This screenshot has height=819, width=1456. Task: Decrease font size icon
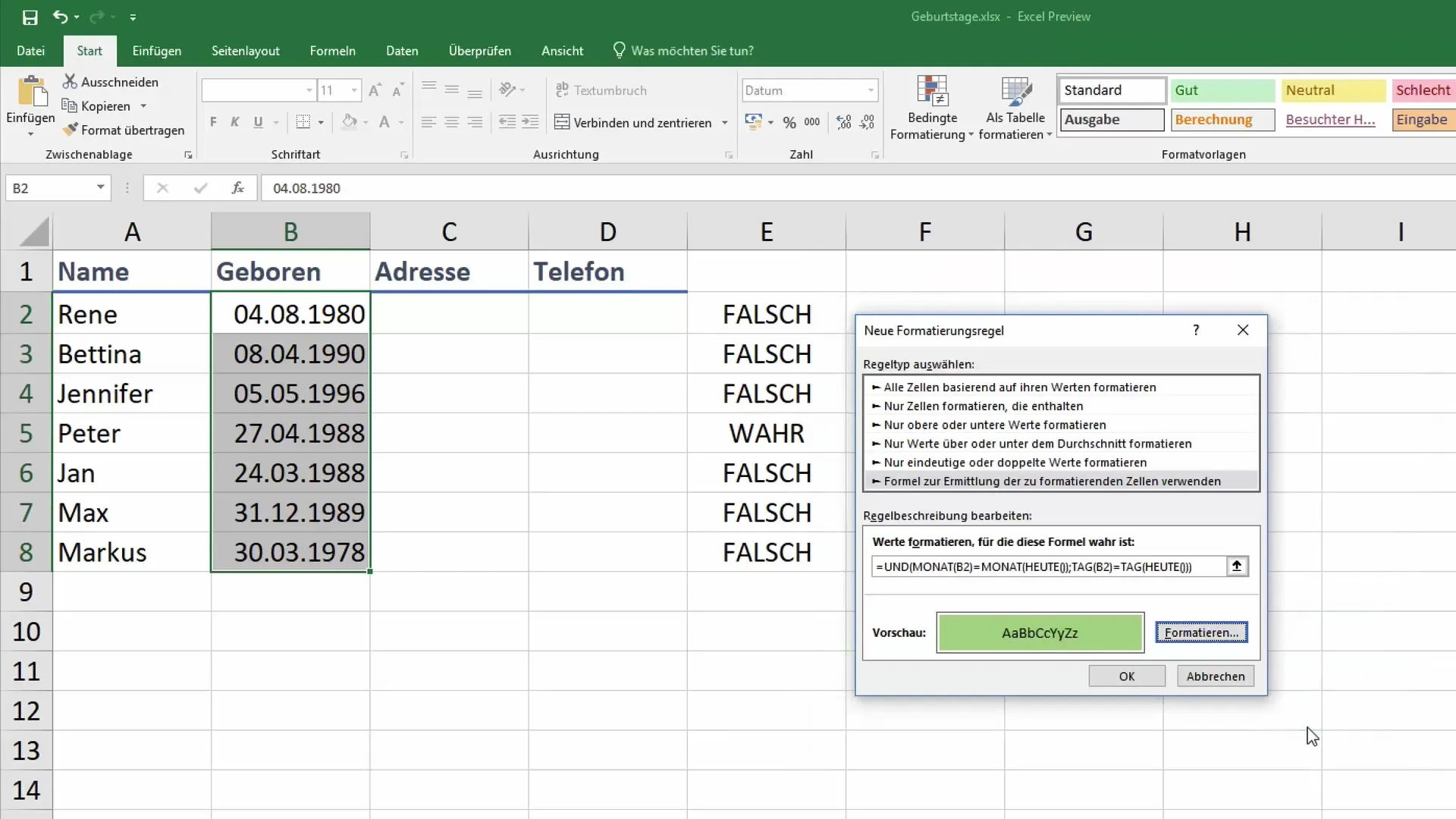pyautogui.click(x=397, y=90)
